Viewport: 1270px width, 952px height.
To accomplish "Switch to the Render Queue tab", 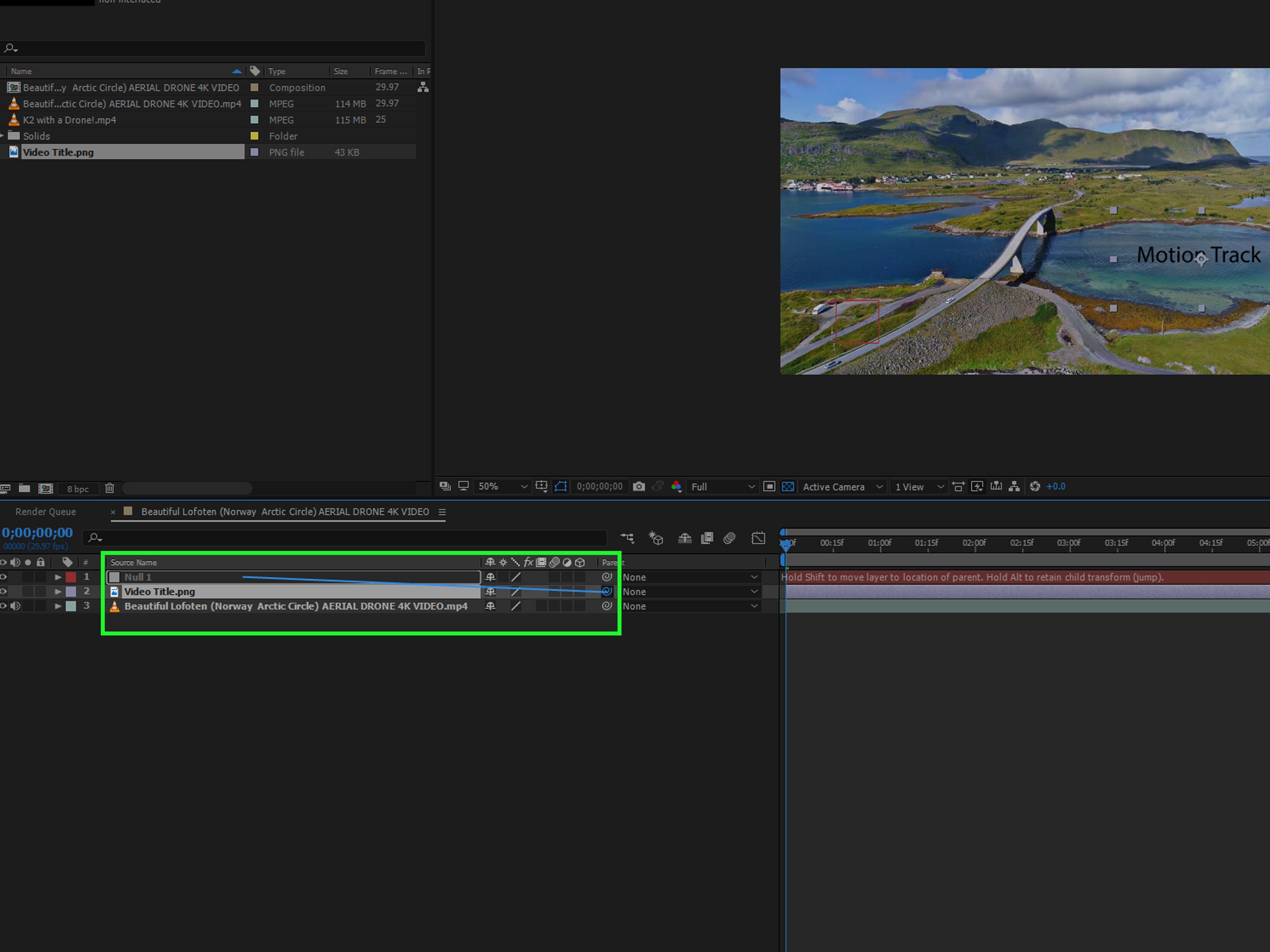I will point(45,512).
